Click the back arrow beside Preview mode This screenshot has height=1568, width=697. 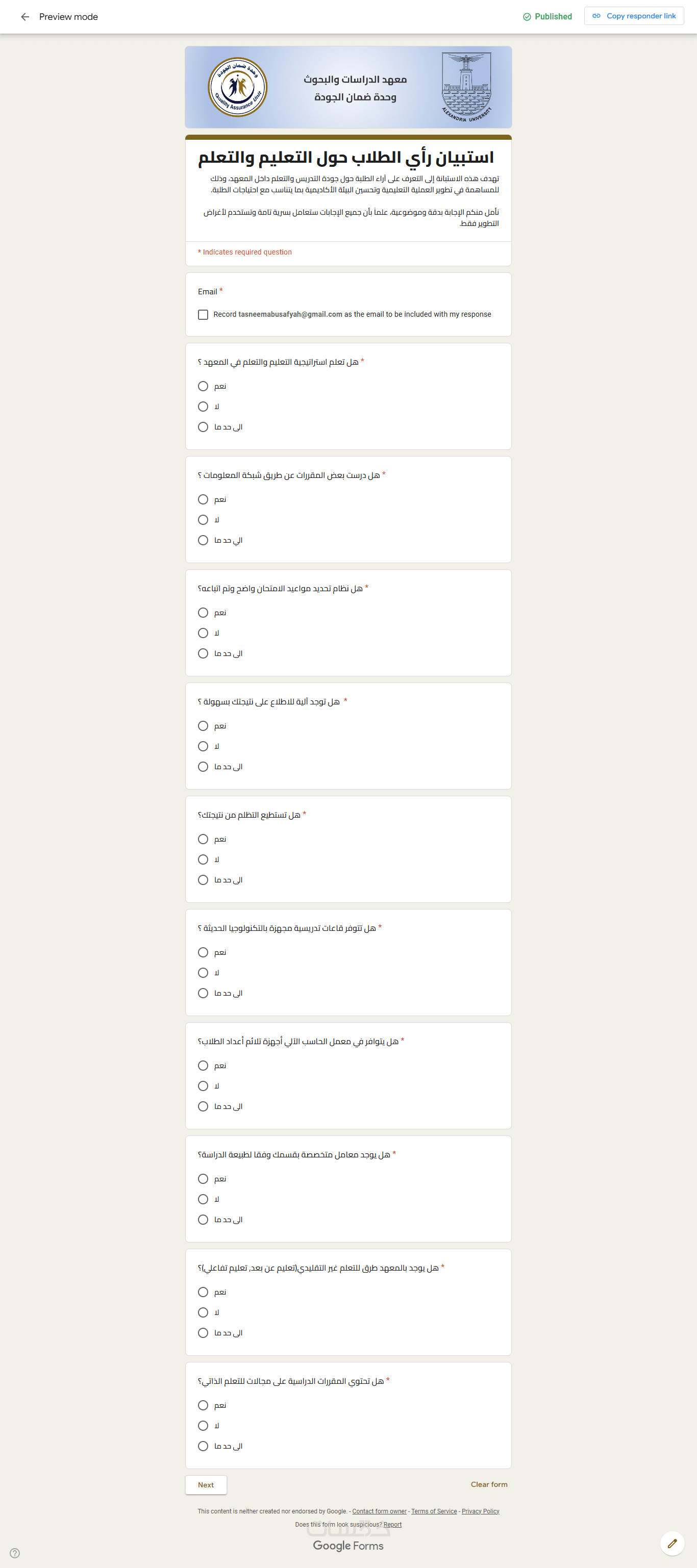(25, 17)
